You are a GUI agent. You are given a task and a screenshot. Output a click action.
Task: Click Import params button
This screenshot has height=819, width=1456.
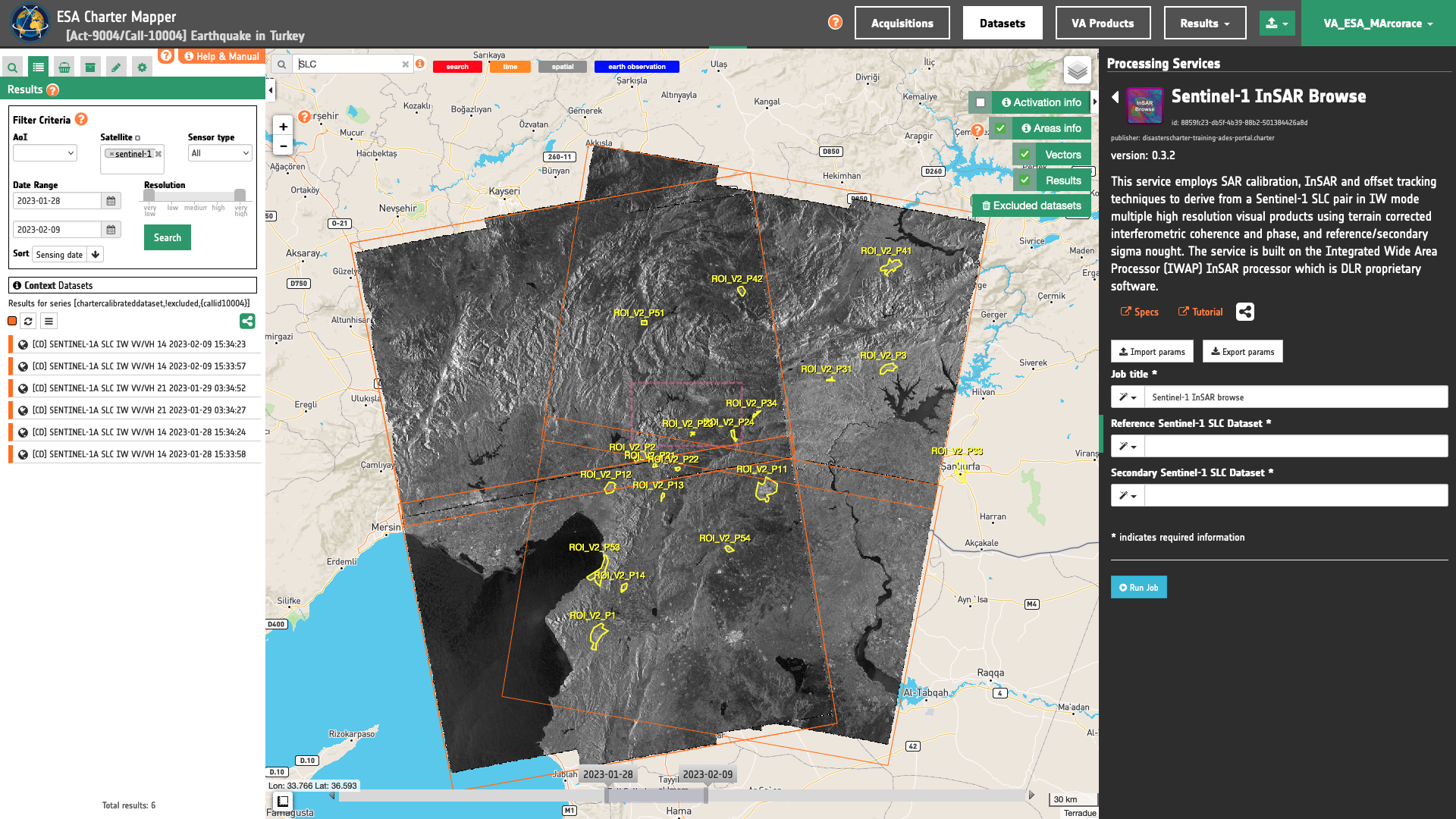[x=1152, y=352]
